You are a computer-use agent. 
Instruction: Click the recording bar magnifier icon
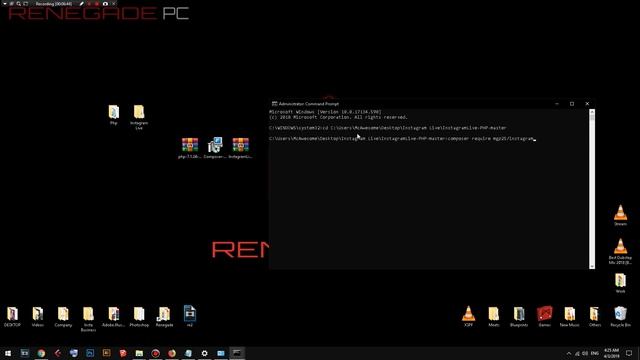pyautogui.click(x=18, y=4)
